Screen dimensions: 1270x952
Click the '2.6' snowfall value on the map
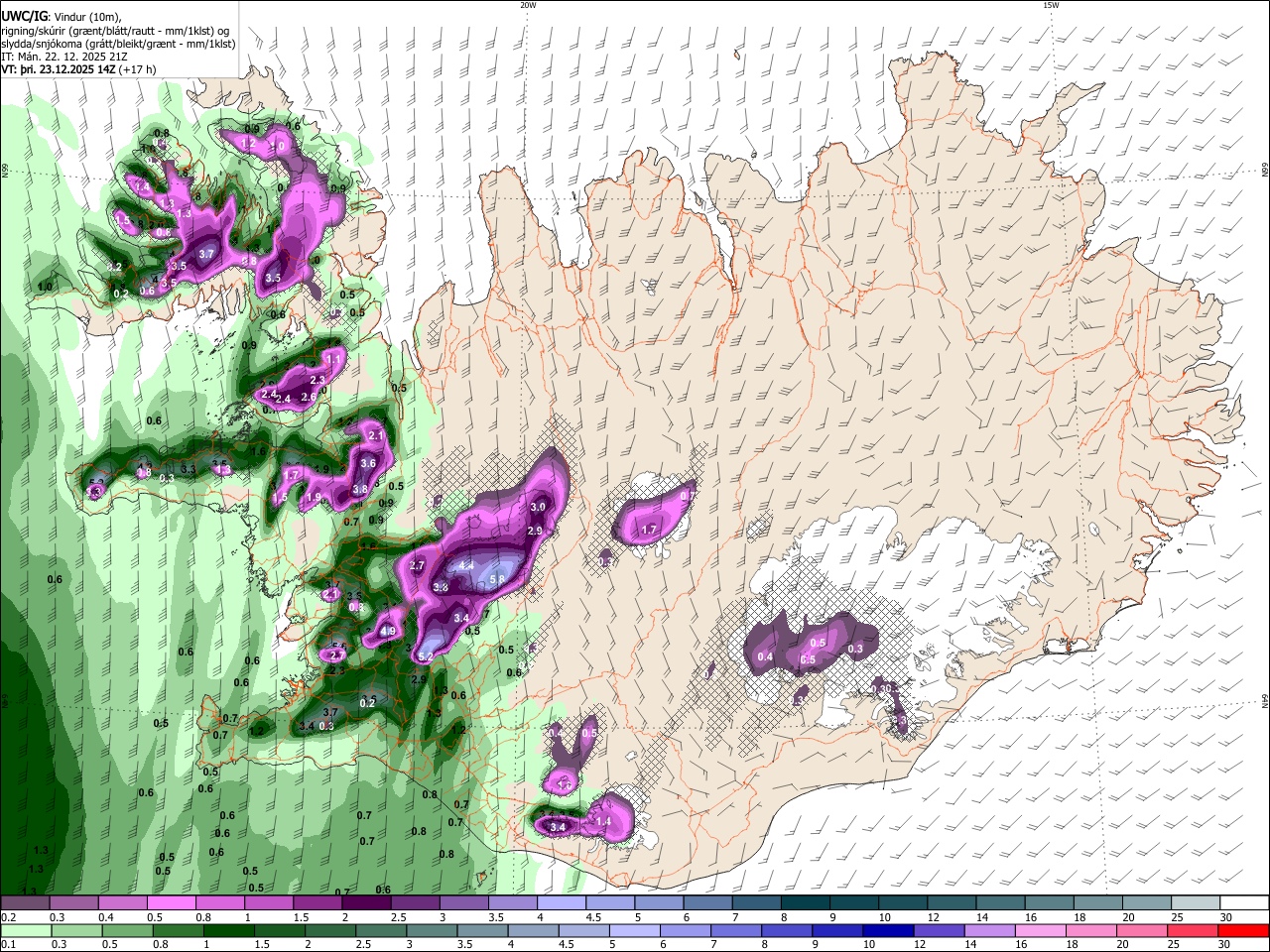[x=309, y=398]
